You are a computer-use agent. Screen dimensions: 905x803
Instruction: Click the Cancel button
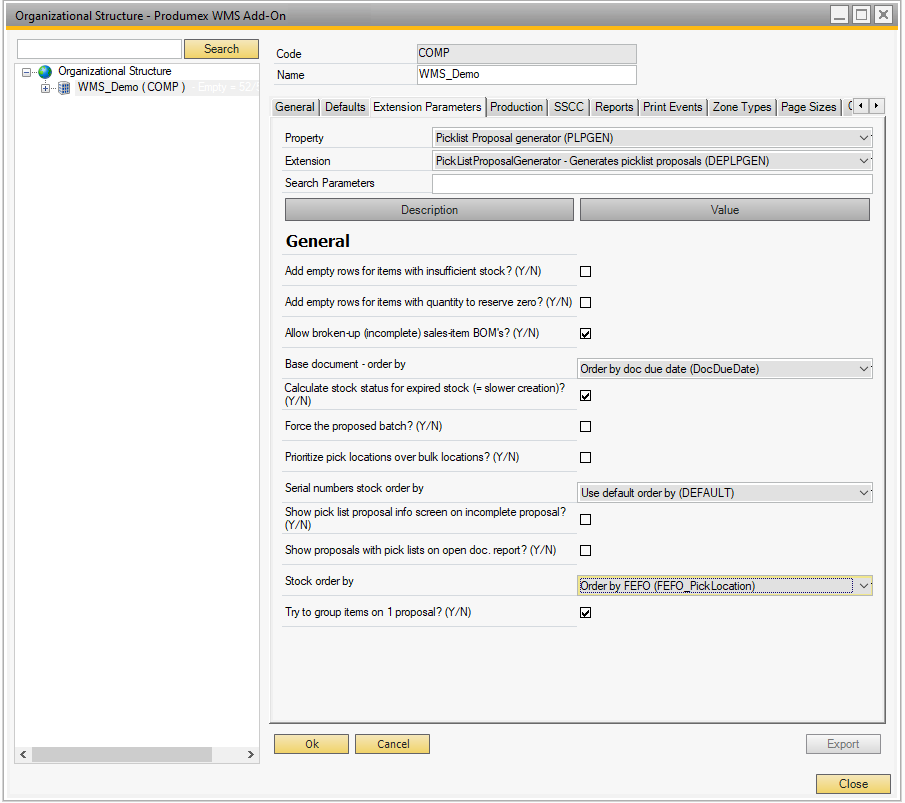[393, 744]
